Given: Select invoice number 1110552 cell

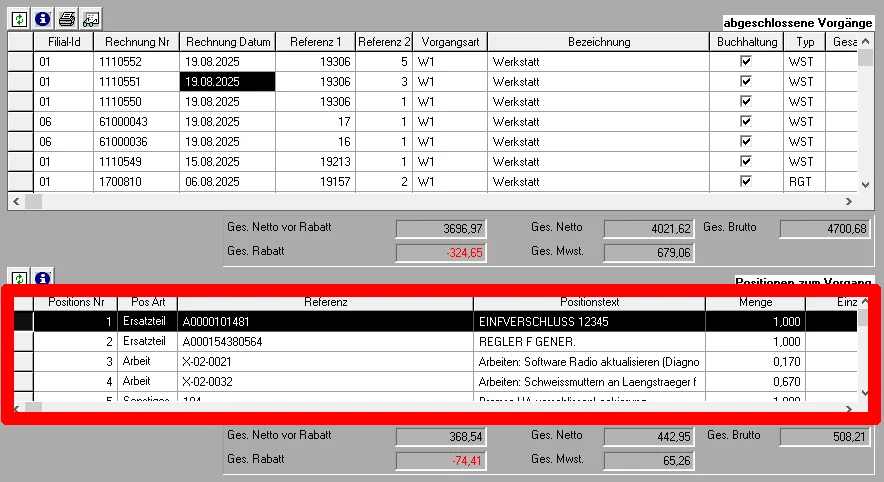Looking at the screenshot, I should [x=136, y=61].
